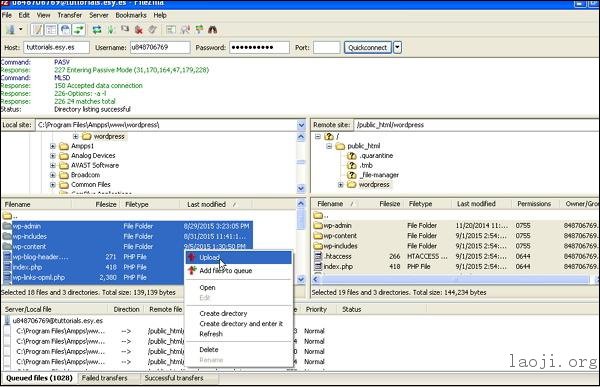The width and height of the screenshot is (600, 387).
Task: Click the Quickconnect button
Action: click(367, 47)
